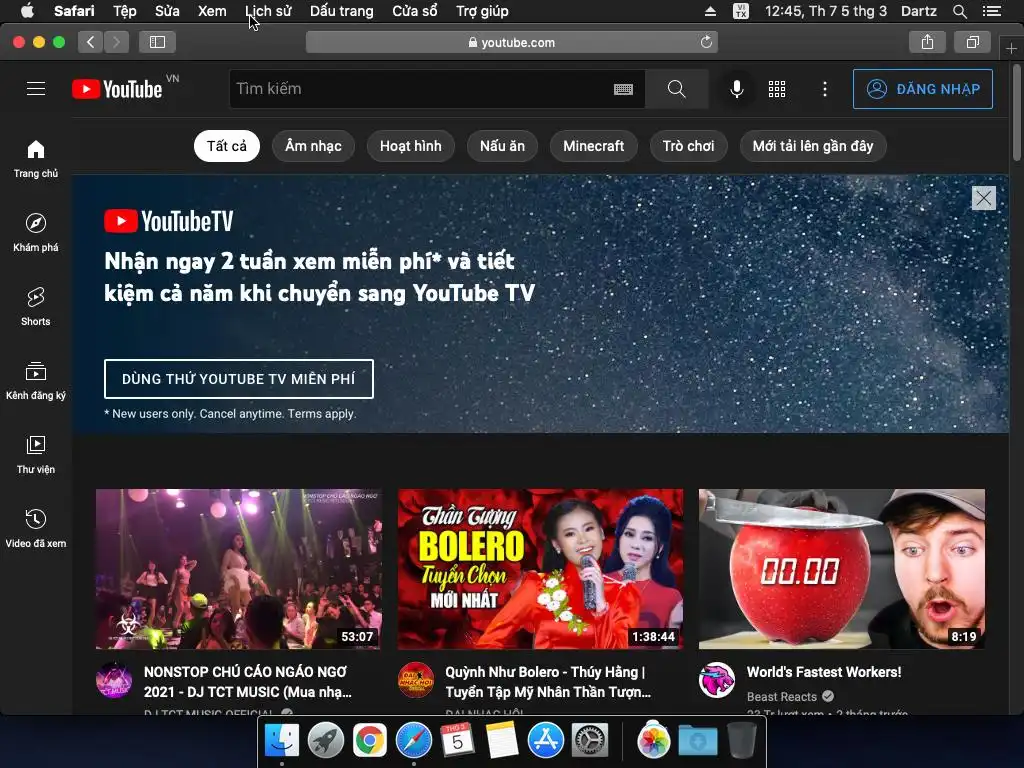
Task: Select the Âm nhạc filter chip
Action: [x=313, y=146]
